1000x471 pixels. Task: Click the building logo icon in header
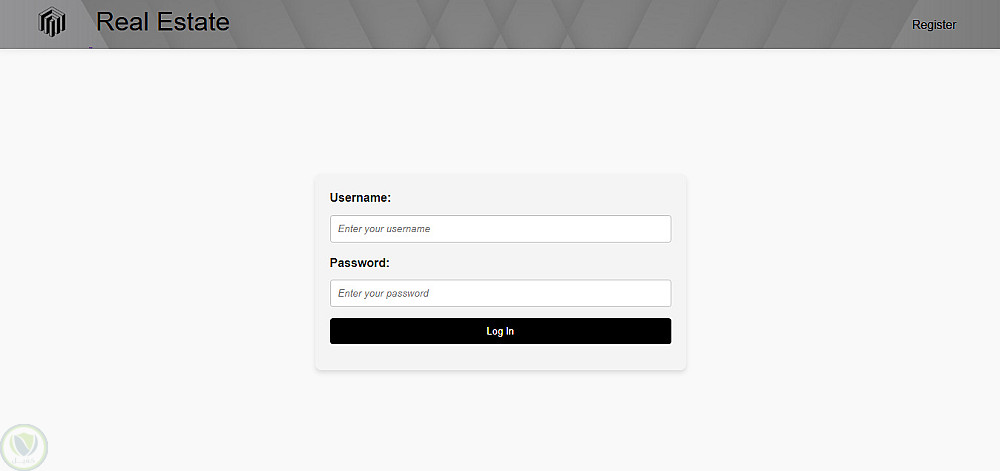click(52, 23)
